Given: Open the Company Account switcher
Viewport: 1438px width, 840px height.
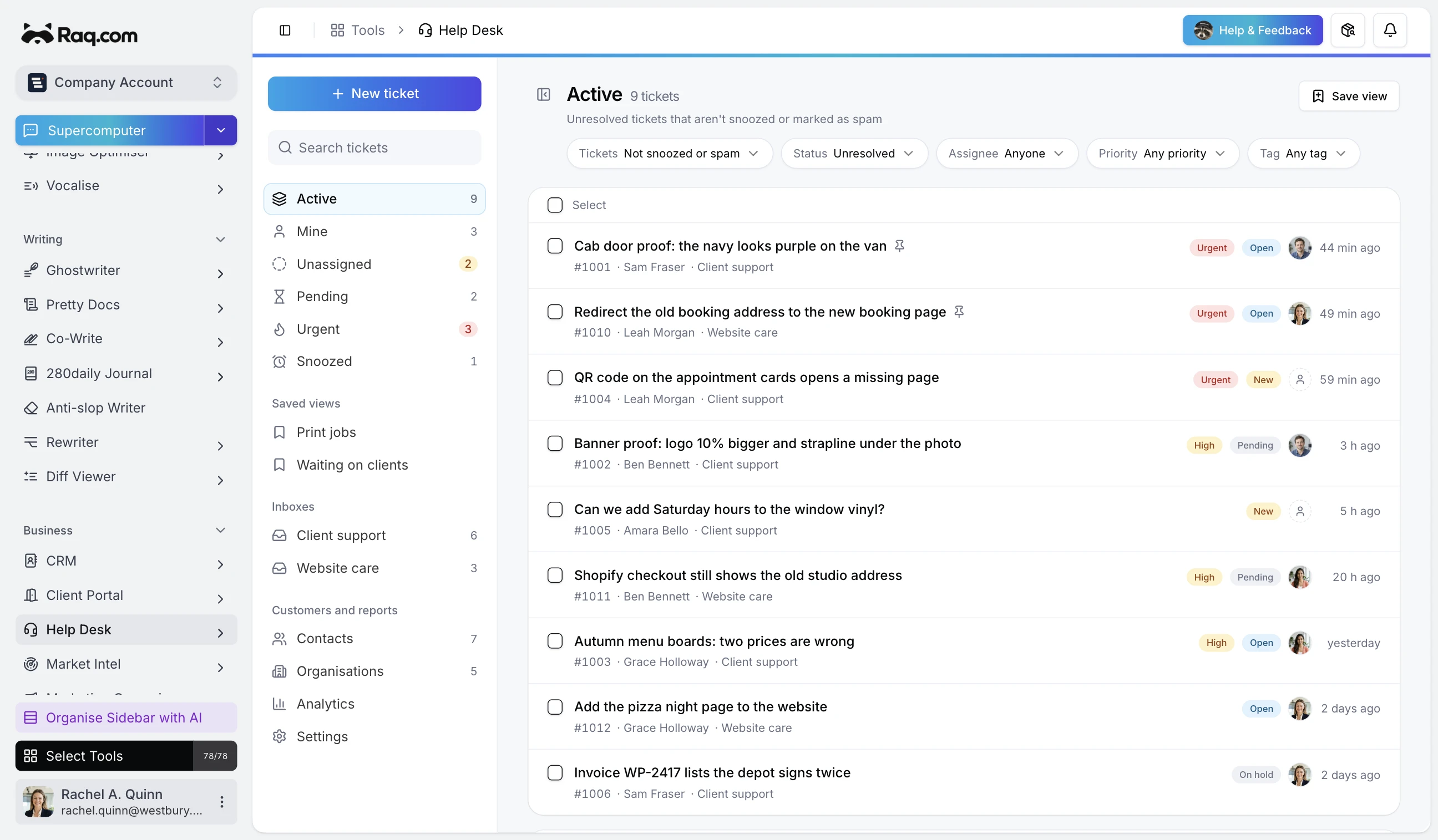Looking at the screenshot, I should click(126, 82).
